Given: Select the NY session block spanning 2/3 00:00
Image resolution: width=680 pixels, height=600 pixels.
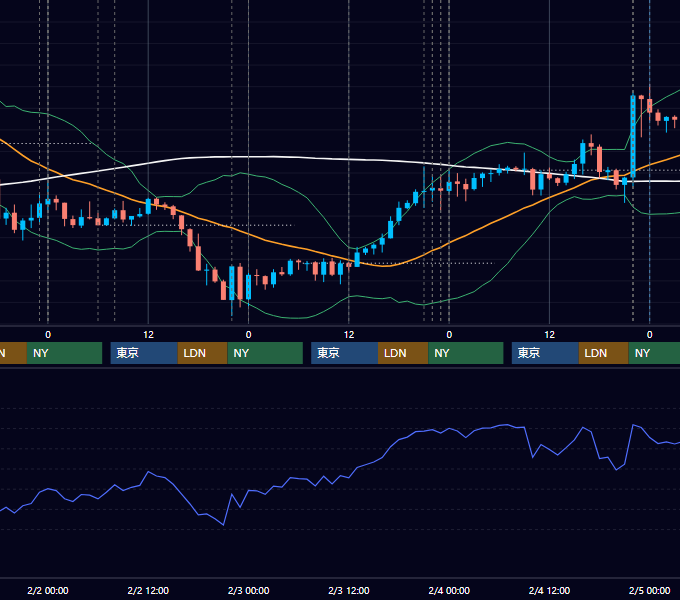Looking at the screenshot, I should tap(265, 353).
